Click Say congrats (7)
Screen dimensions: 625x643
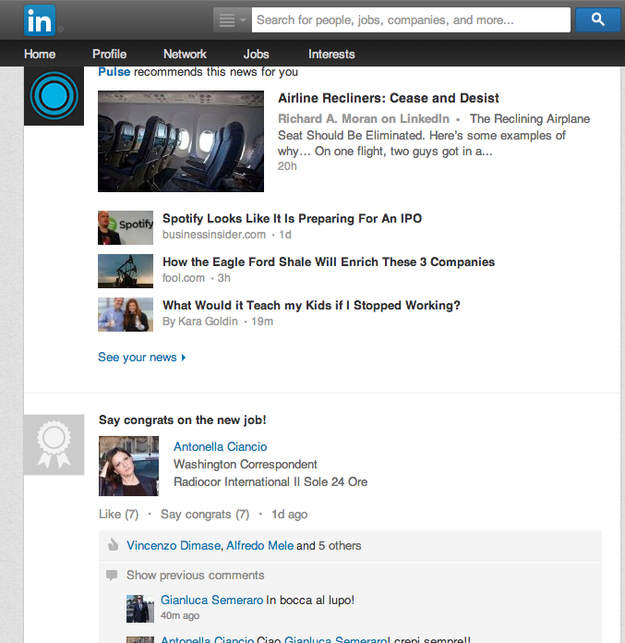pos(205,514)
